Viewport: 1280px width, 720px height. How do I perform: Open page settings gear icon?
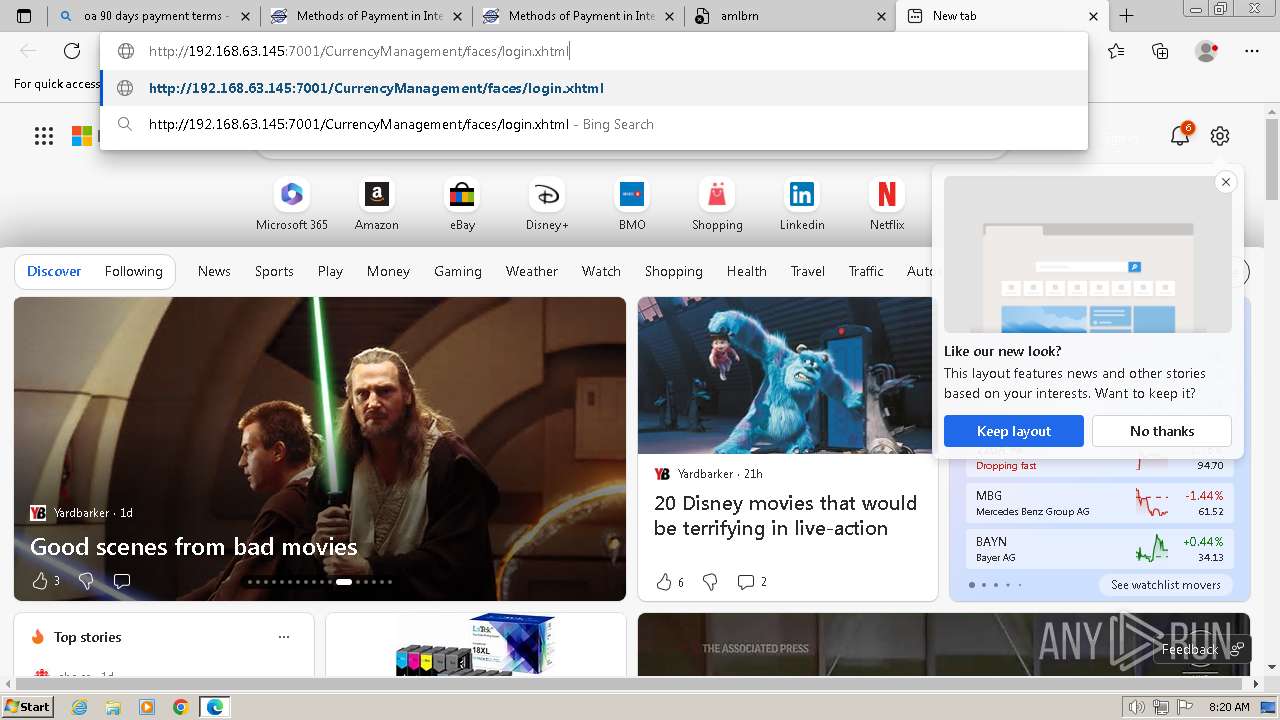(1219, 136)
